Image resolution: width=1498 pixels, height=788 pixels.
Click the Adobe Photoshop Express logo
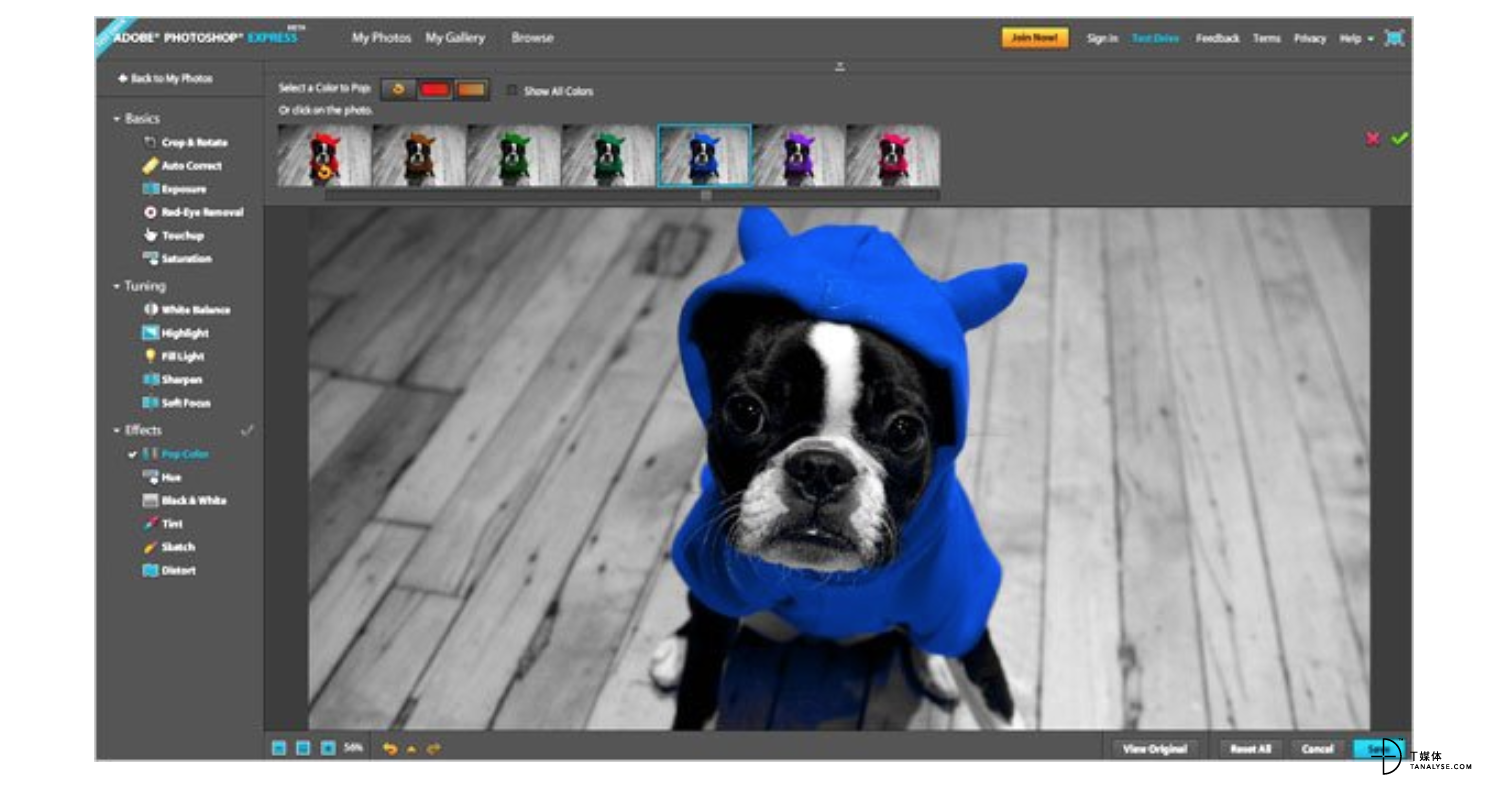click(x=208, y=38)
